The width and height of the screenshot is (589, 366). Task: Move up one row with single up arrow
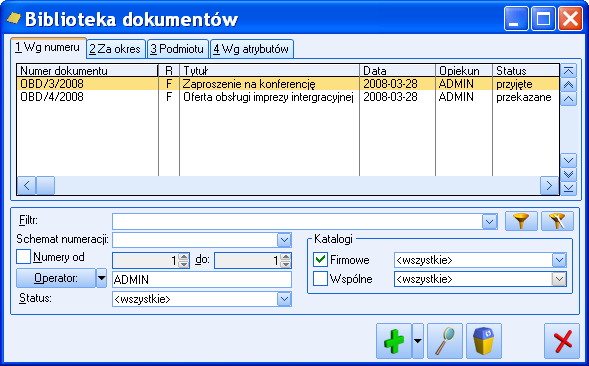[568, 98]
